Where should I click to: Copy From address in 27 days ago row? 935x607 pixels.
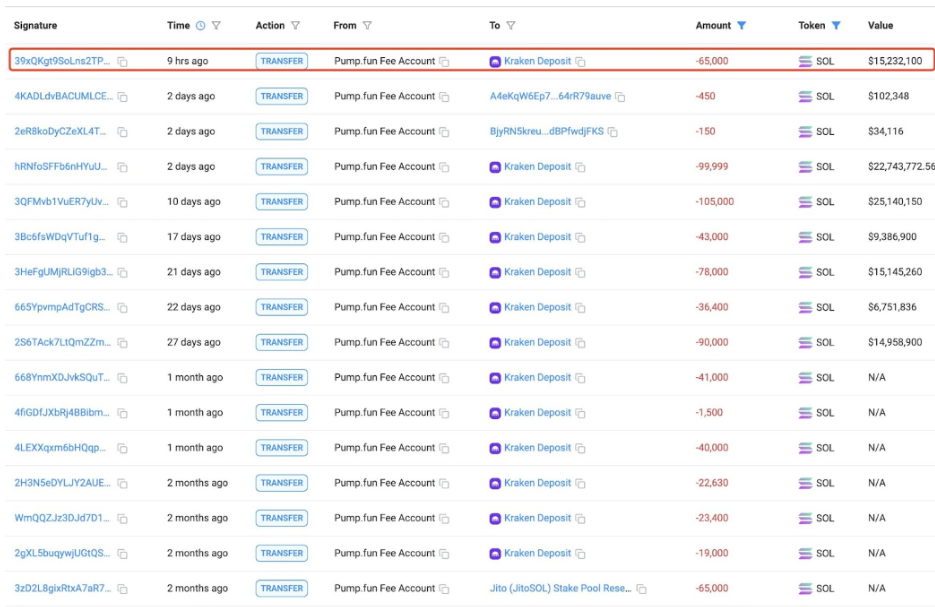tap(444, 343)
